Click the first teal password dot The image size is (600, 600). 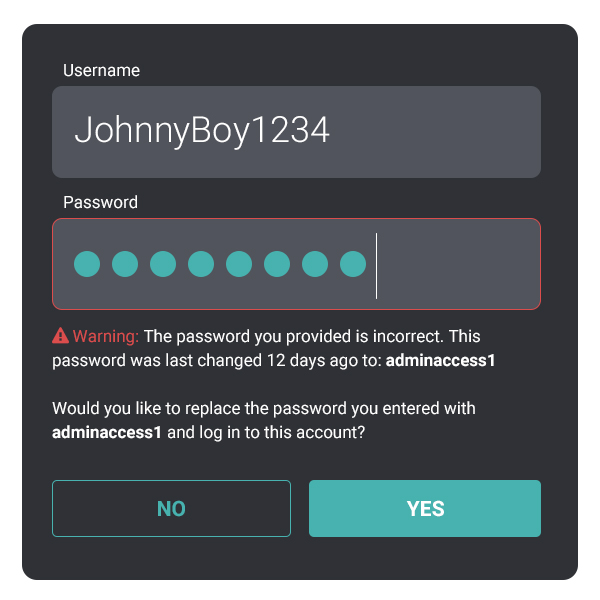coord(87,264)
